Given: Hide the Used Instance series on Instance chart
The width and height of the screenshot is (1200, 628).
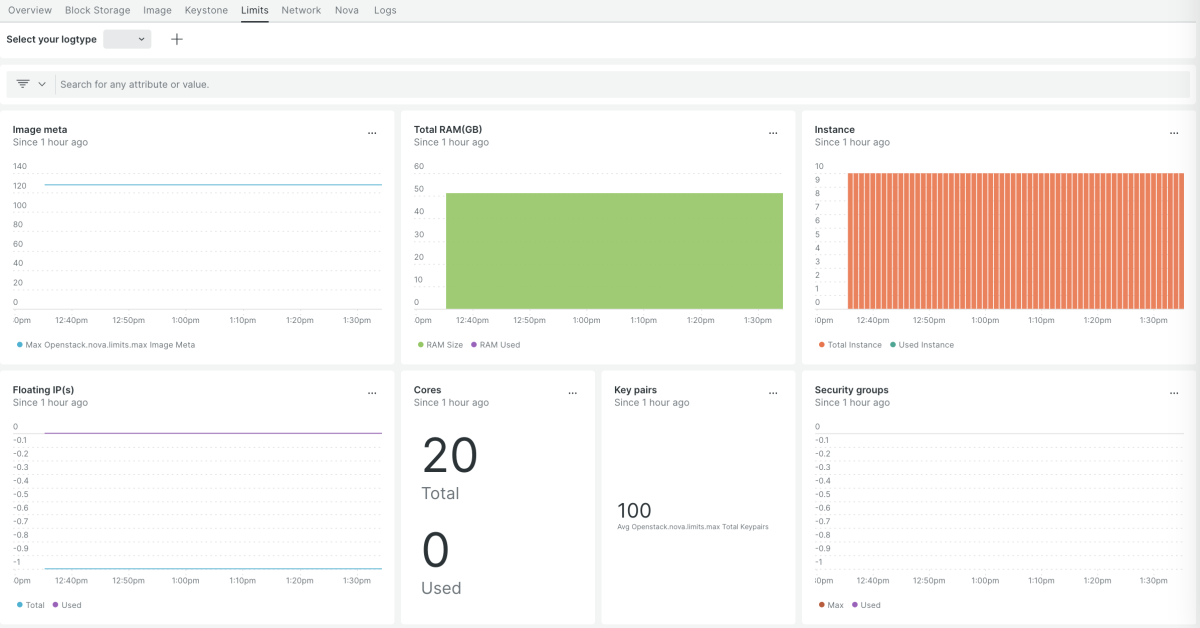Looking at the screenshot, I should click(921, 344).
